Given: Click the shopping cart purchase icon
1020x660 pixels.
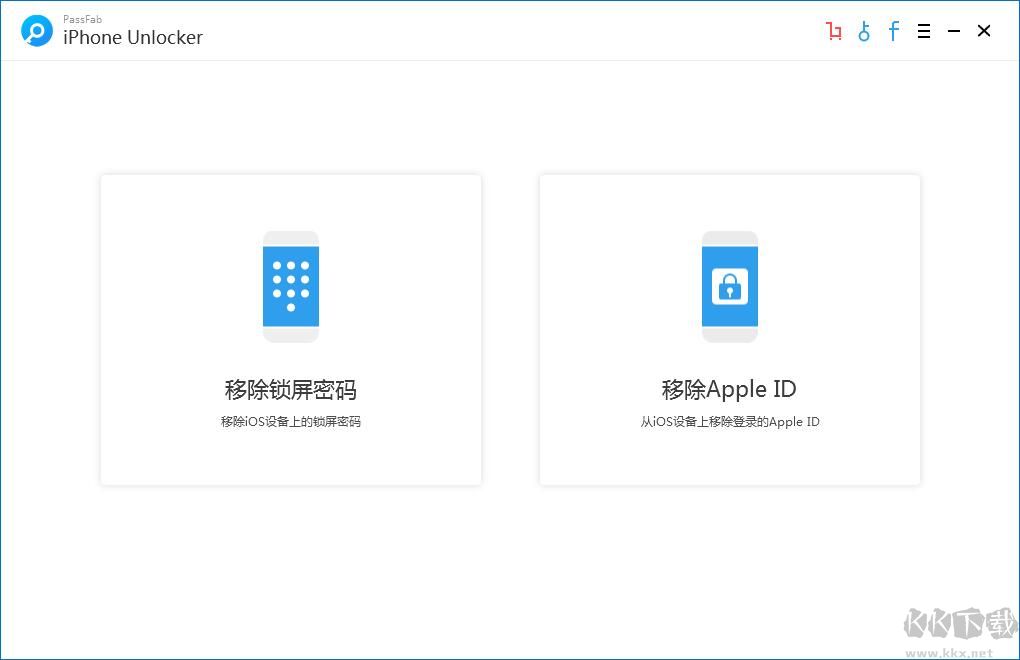Looking at the screenshot, I should click(x=834, y=31).
